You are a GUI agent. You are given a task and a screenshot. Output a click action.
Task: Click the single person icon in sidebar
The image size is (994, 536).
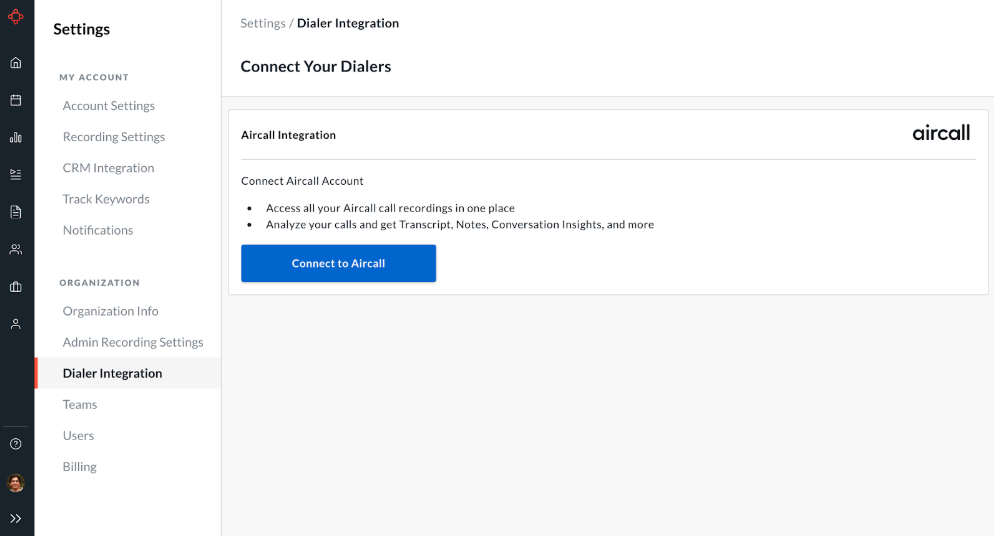click(16, 324)
